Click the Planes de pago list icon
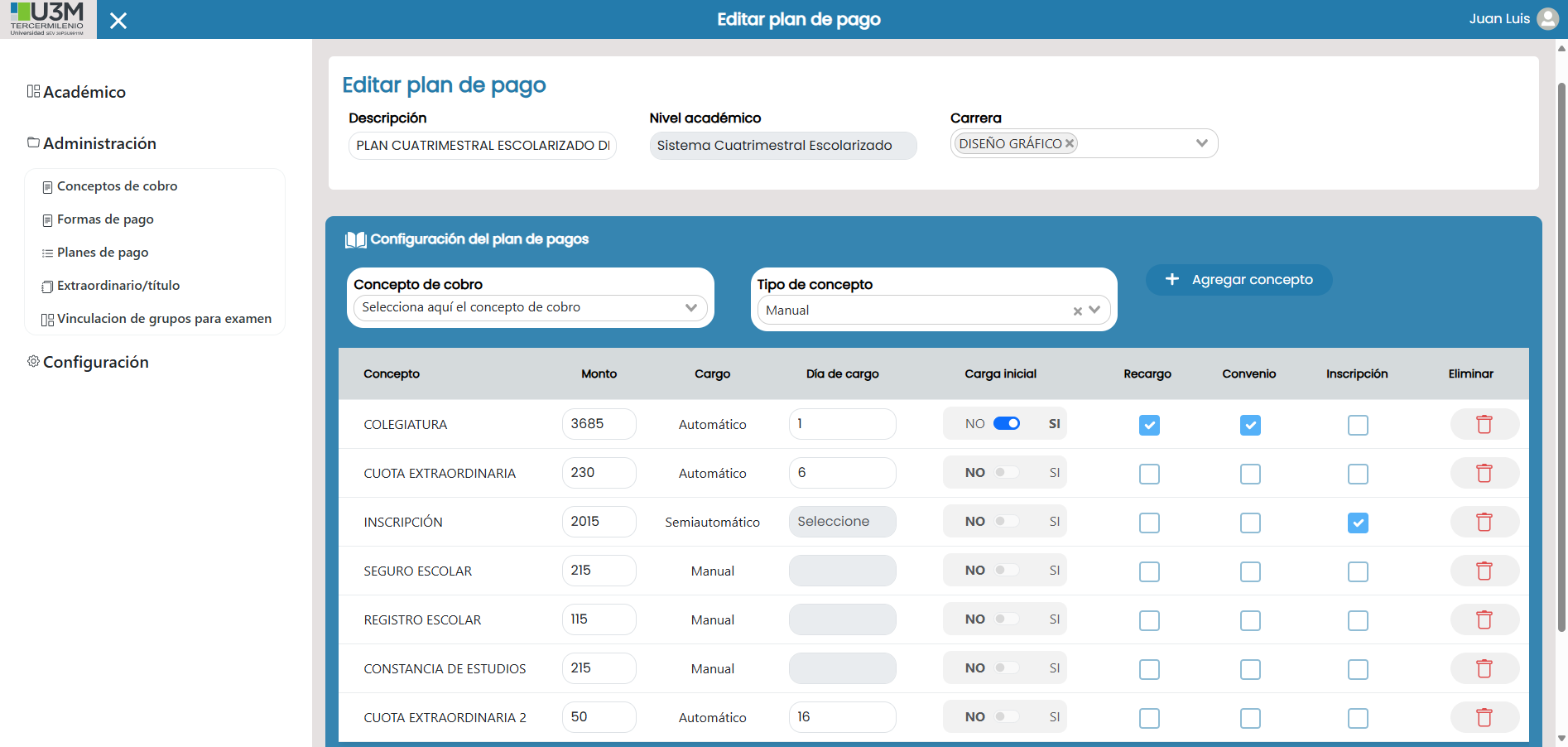 tap(47, 253)
